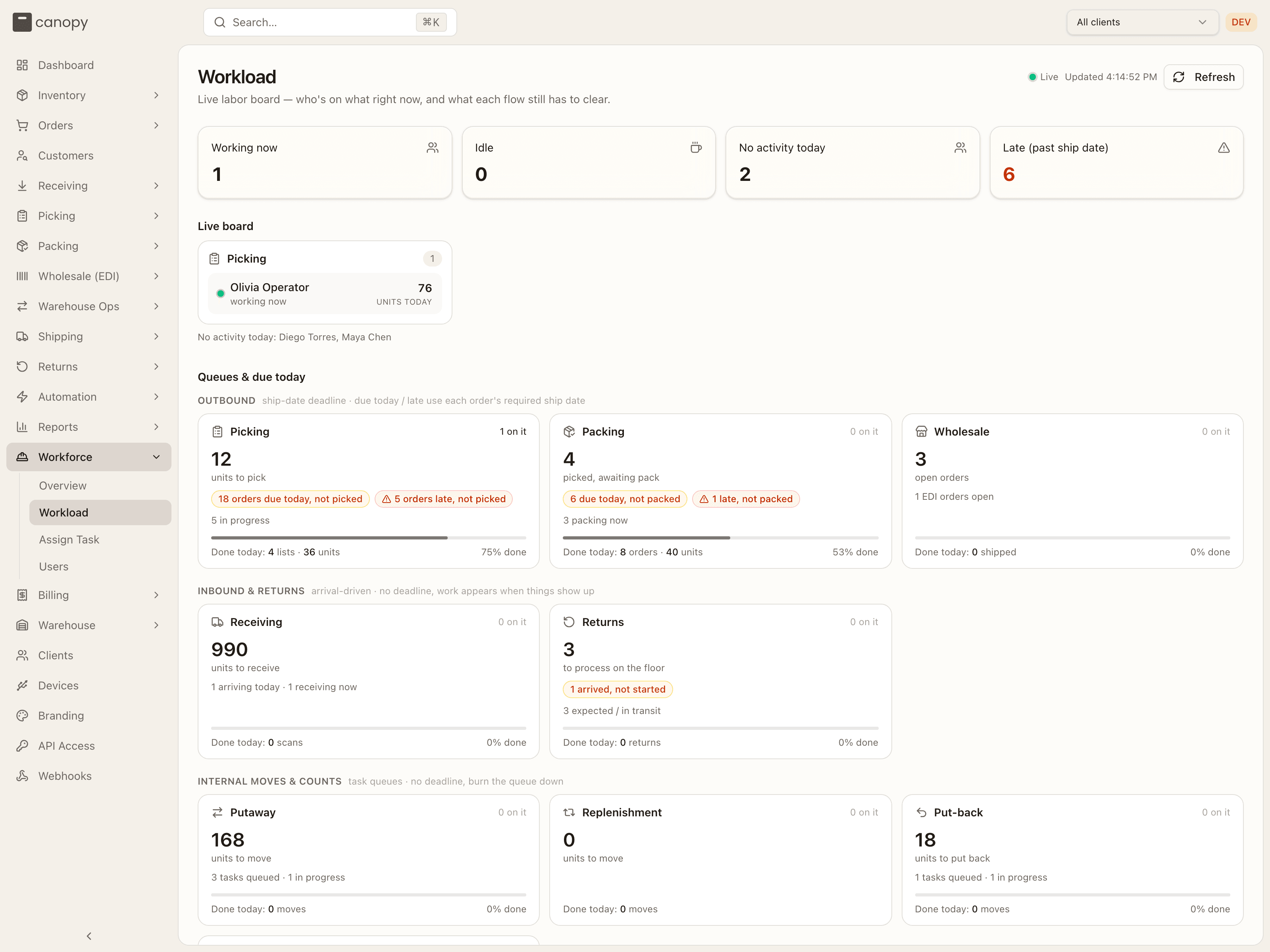
Task: Click the Wholesale queue storefront icon
Action: click(921, 432)
